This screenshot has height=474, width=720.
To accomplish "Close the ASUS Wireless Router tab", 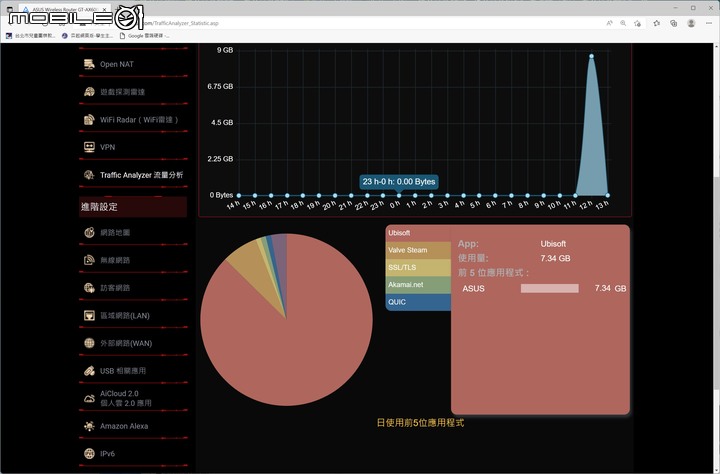I will (x=105, y=9).
